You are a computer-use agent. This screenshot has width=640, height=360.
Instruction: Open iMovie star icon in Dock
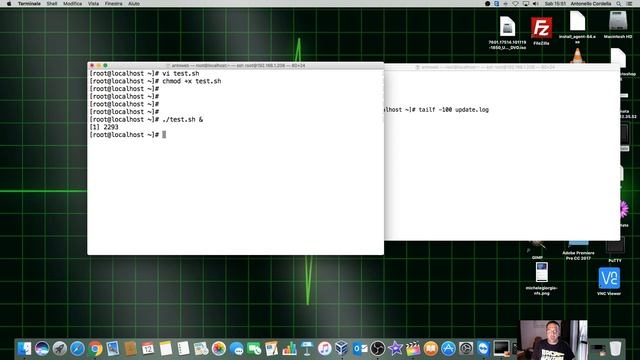[x=395, y=349]
